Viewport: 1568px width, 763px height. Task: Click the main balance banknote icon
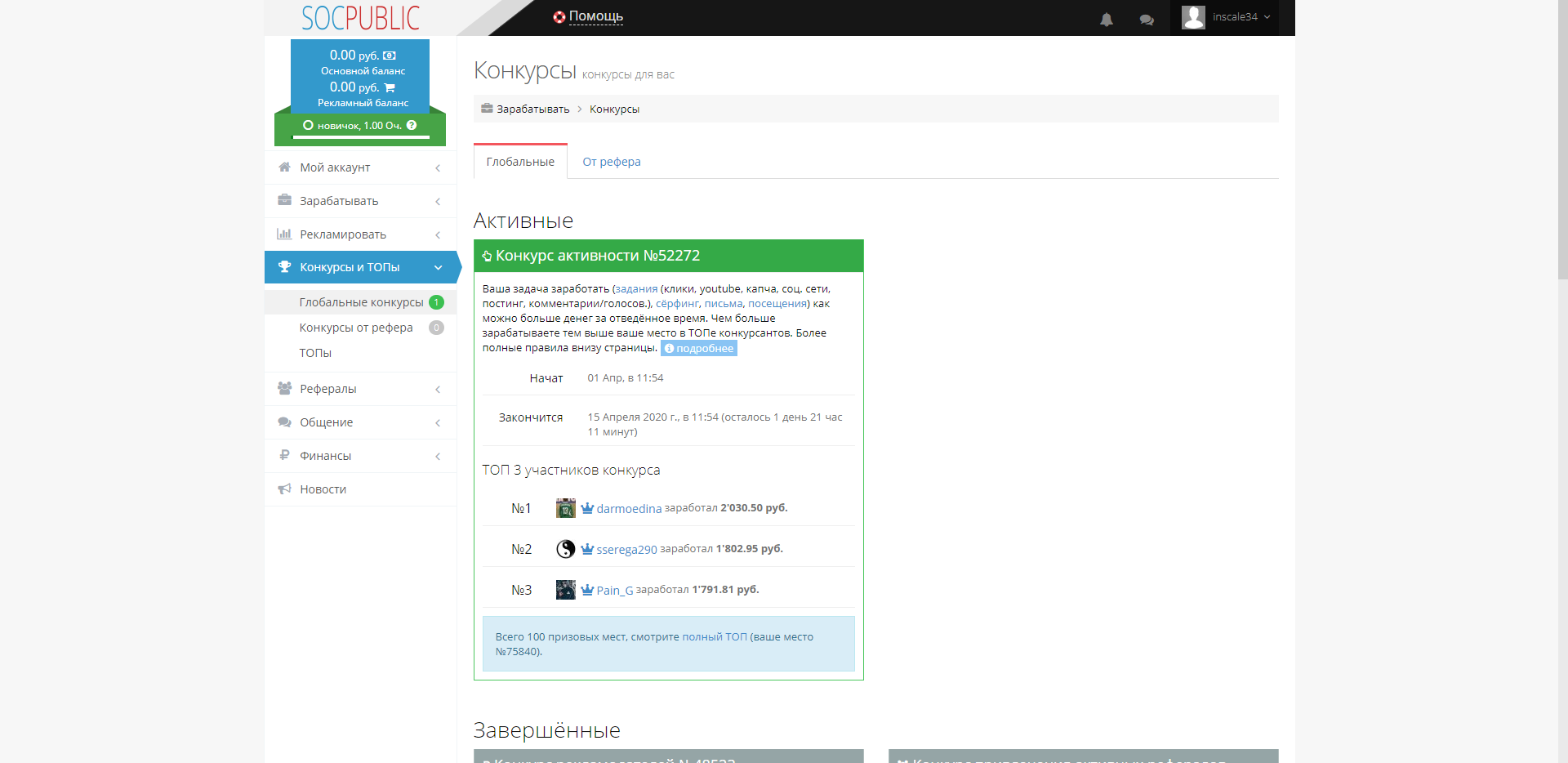pos(390,56)
